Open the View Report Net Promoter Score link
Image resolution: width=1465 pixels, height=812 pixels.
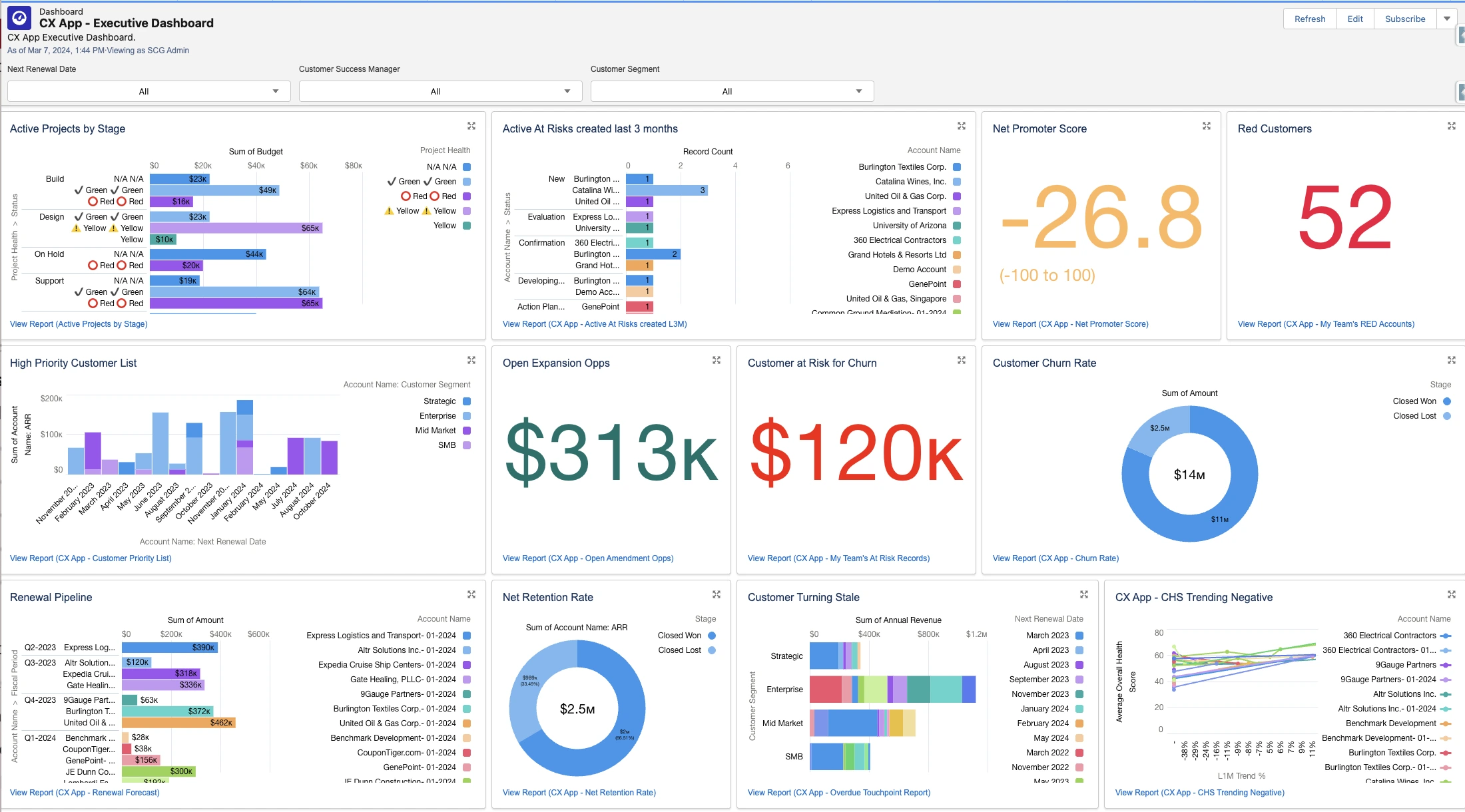pos(1070,324)
